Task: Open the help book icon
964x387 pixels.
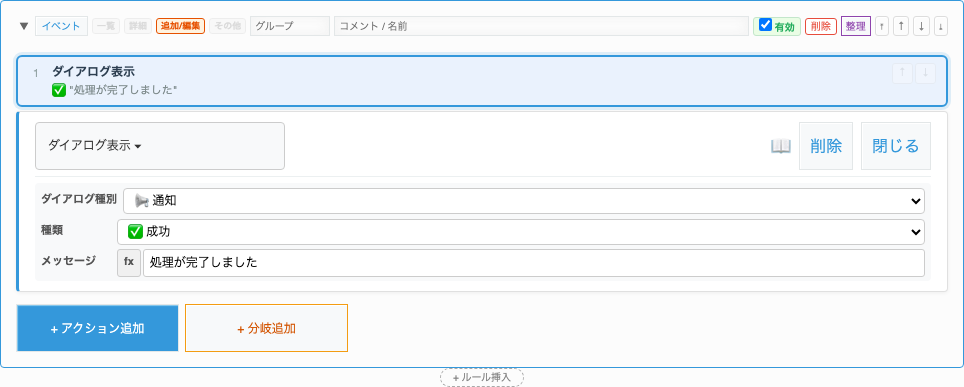Action: [781, 146]
